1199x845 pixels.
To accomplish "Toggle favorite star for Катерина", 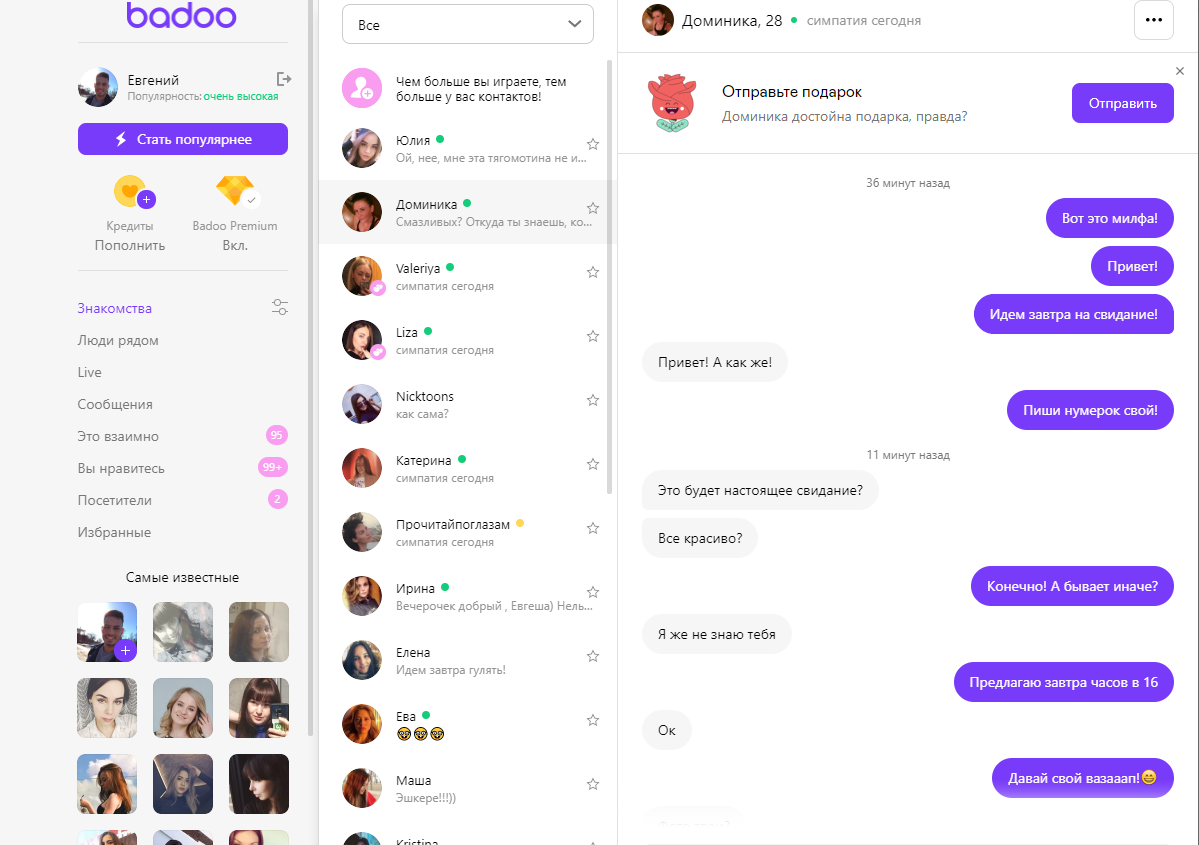I will [593, 464].
